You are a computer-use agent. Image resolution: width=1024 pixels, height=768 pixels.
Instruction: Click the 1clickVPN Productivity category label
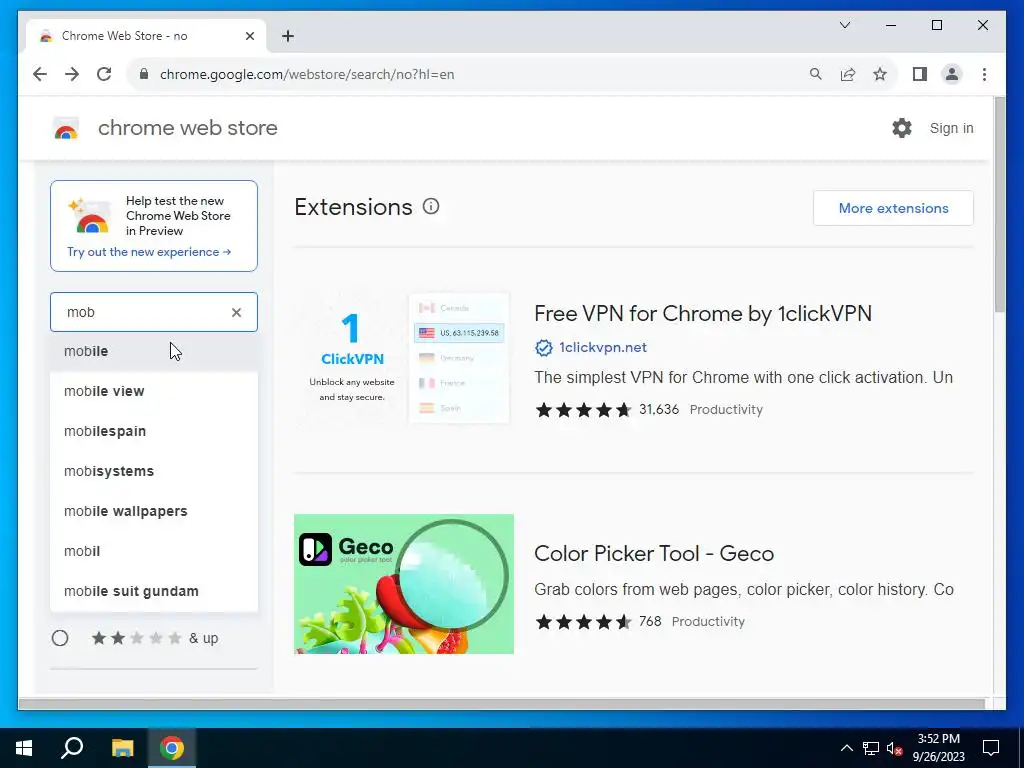click(x=726, y=409)
